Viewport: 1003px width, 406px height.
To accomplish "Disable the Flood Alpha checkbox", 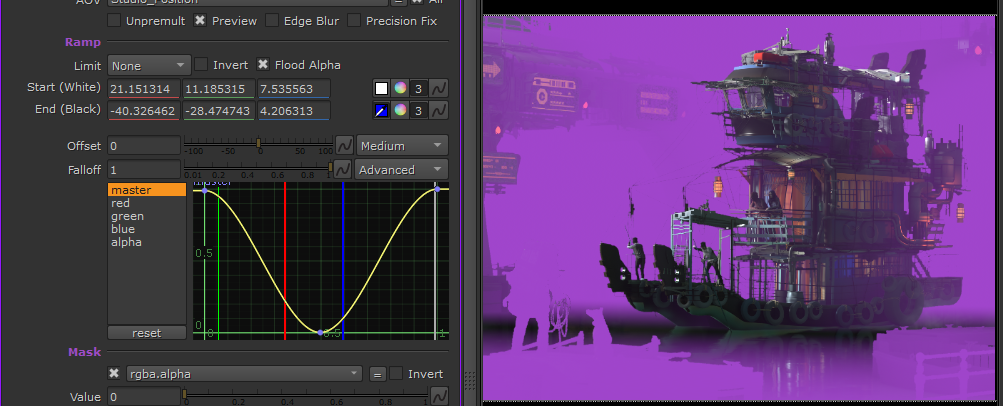I will [263, 65].
